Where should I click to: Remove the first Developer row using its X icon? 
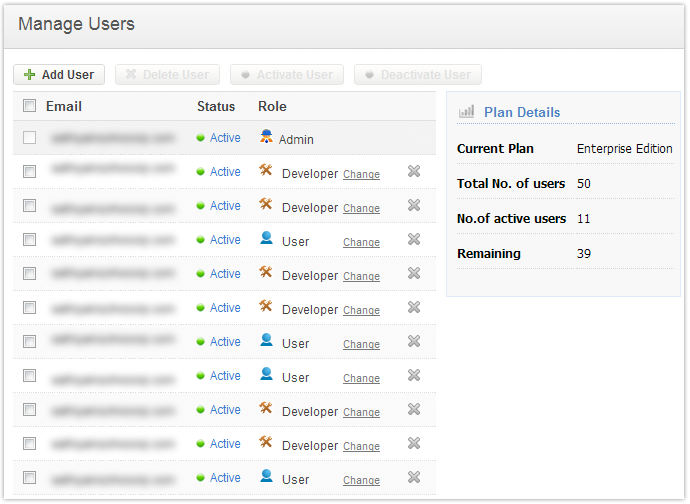pyautogui.click(x=414, y=171)
